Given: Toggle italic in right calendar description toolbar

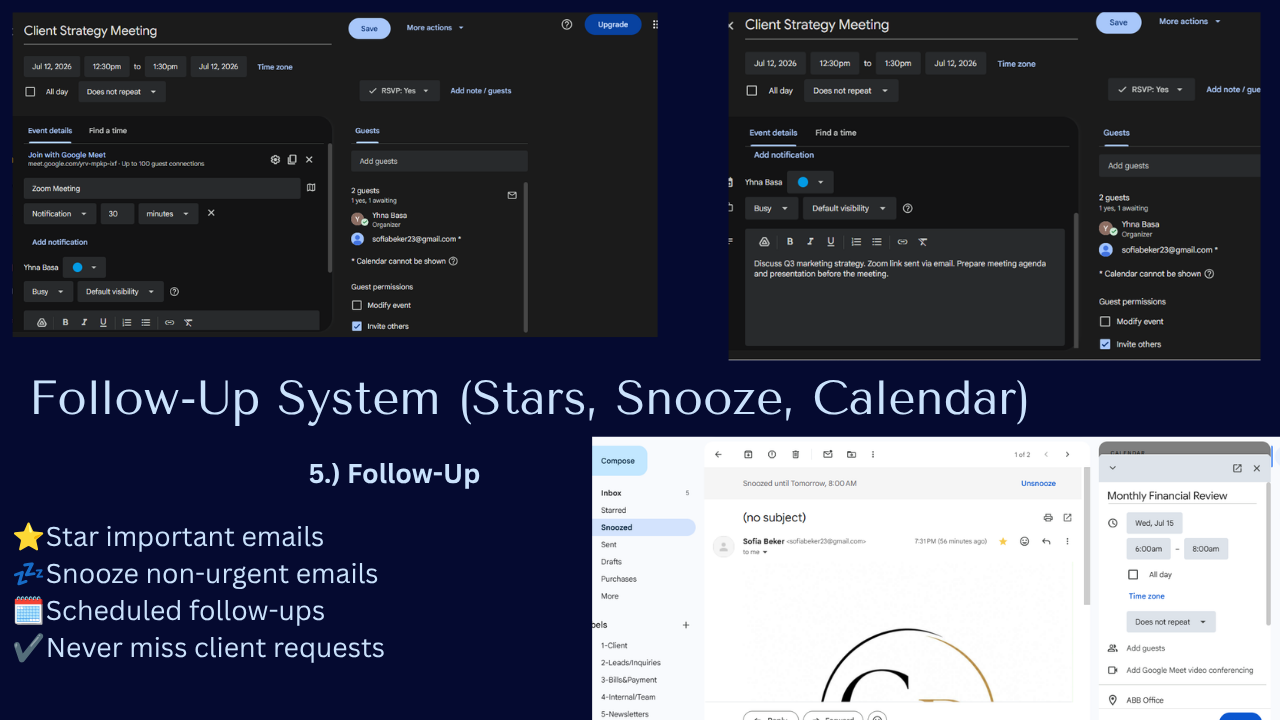Looking at the screenshot, I should click(x=809, y=241).
